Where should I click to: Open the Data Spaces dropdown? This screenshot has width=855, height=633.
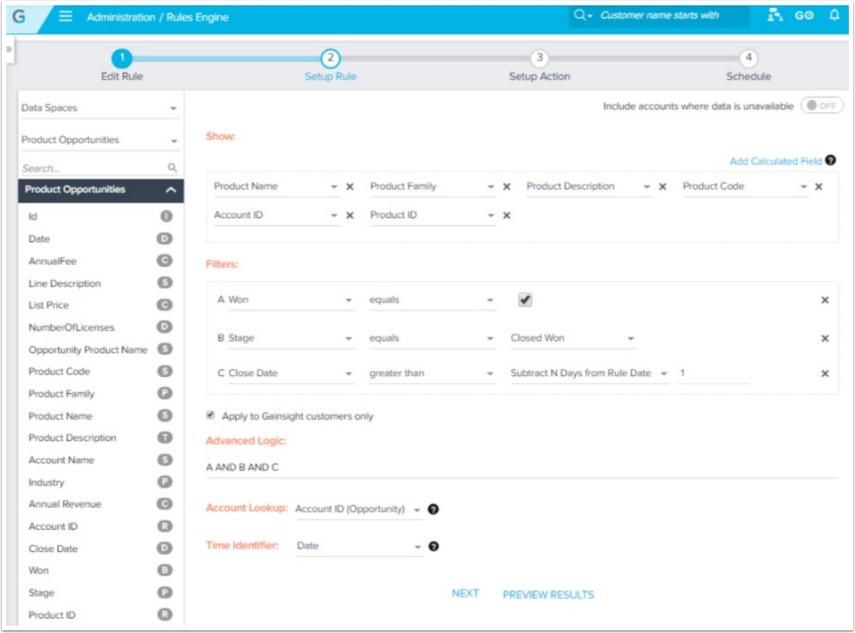[99, 108]
